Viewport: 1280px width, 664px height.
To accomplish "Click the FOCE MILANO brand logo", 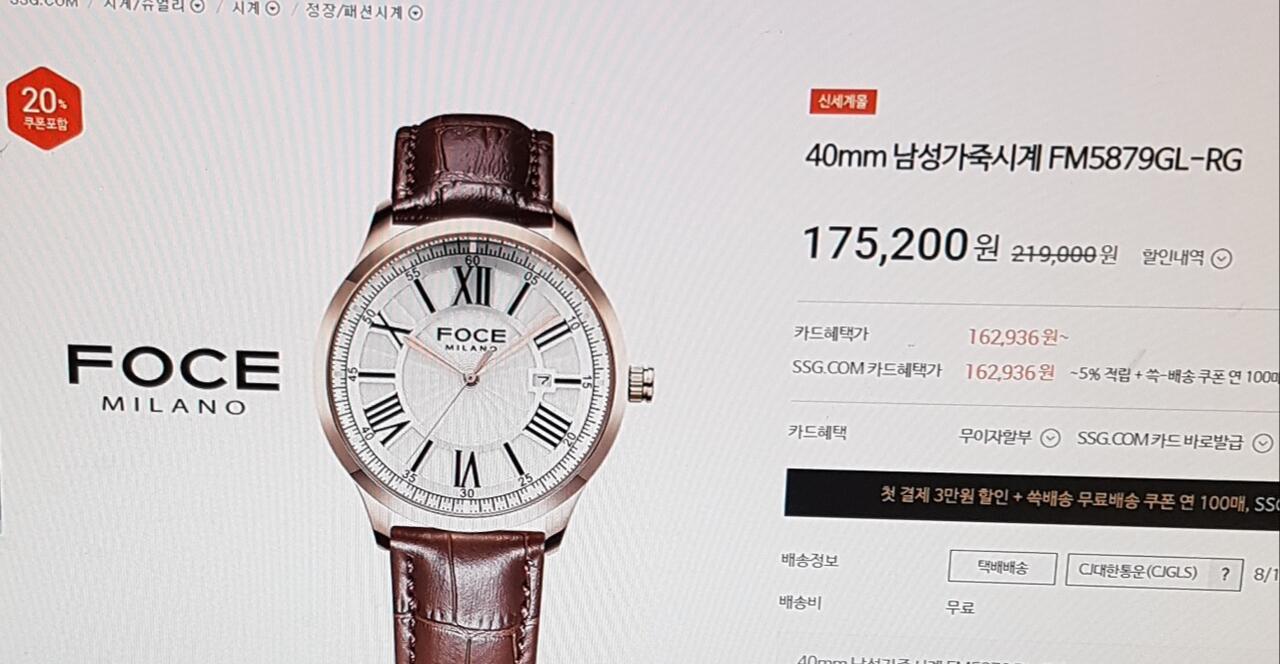I will point(173,378).
